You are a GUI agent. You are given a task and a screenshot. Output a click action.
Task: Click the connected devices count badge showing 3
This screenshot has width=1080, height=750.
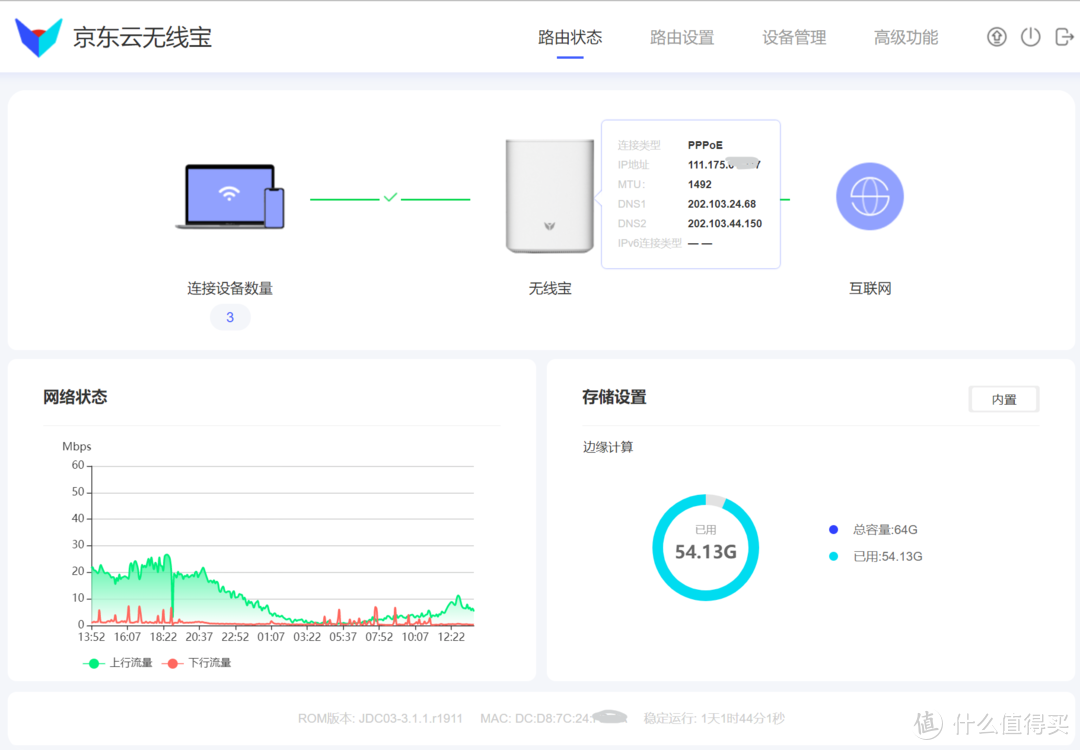click(230, 317)
